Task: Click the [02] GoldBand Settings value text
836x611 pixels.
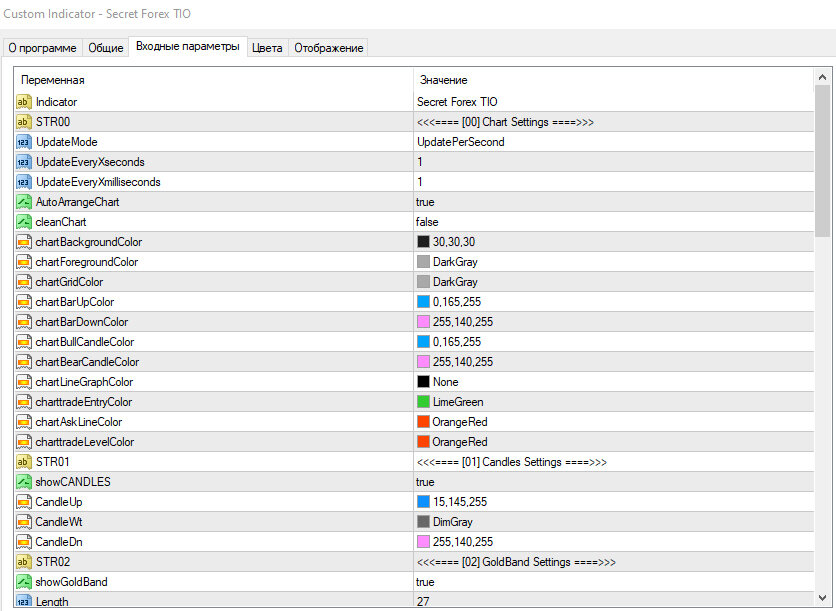Action: click(x=516, y=562)
